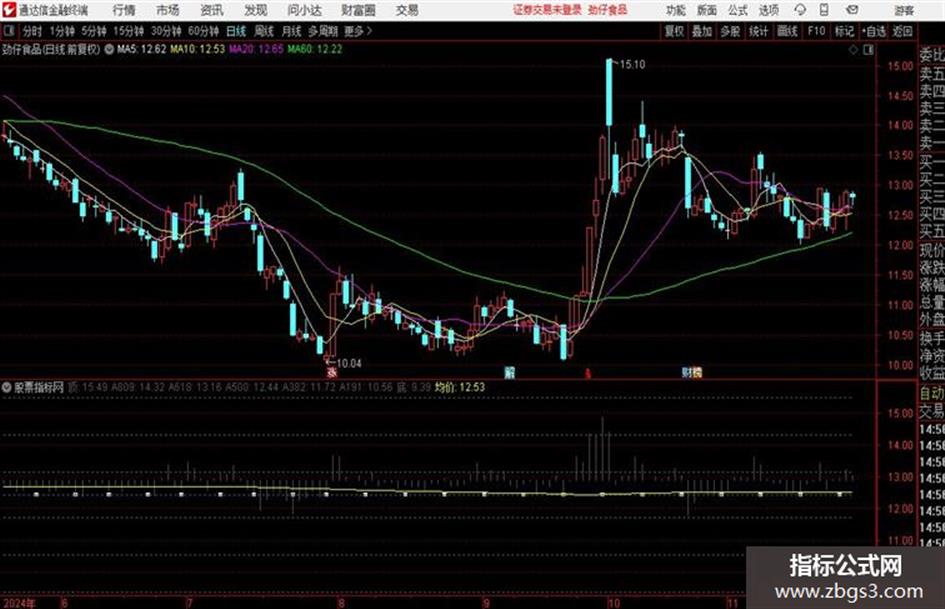This screenshot has width=945, height=609.
Task: Switch to 分时 period tab
Action: coord(33,31)
